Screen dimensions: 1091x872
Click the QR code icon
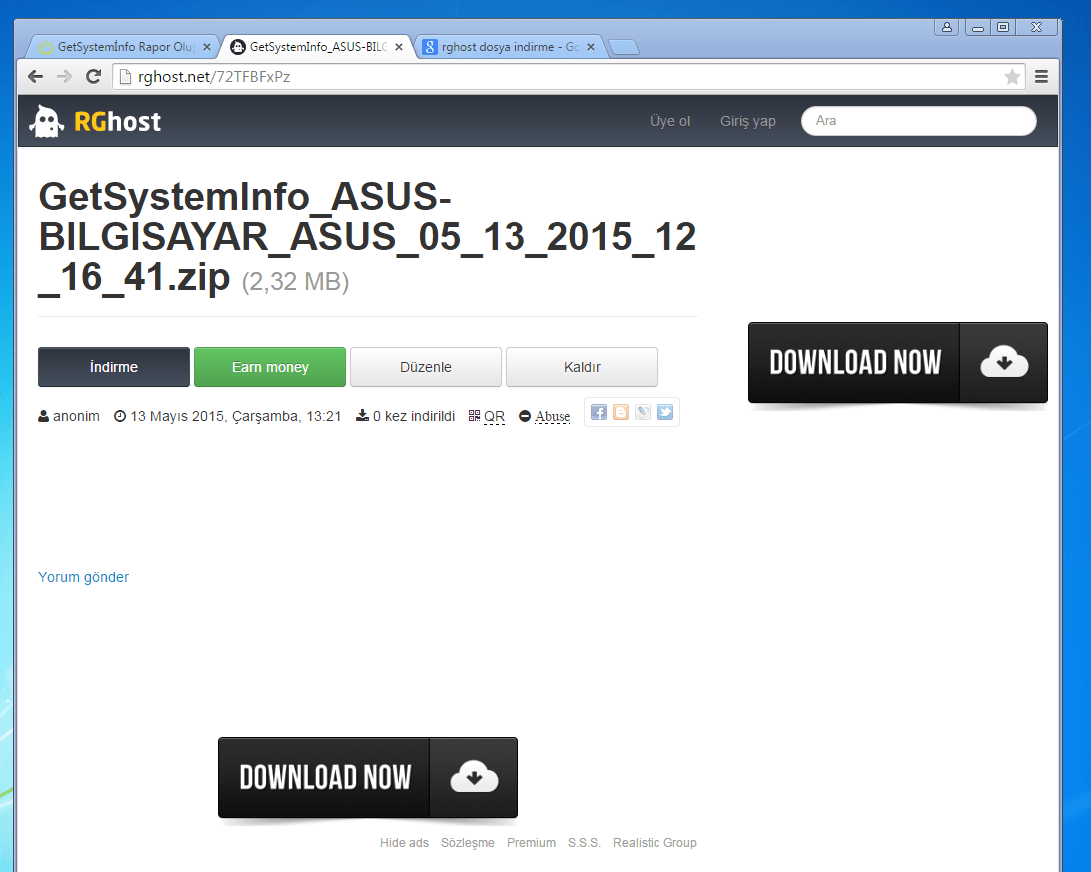(x=475, y=415)
